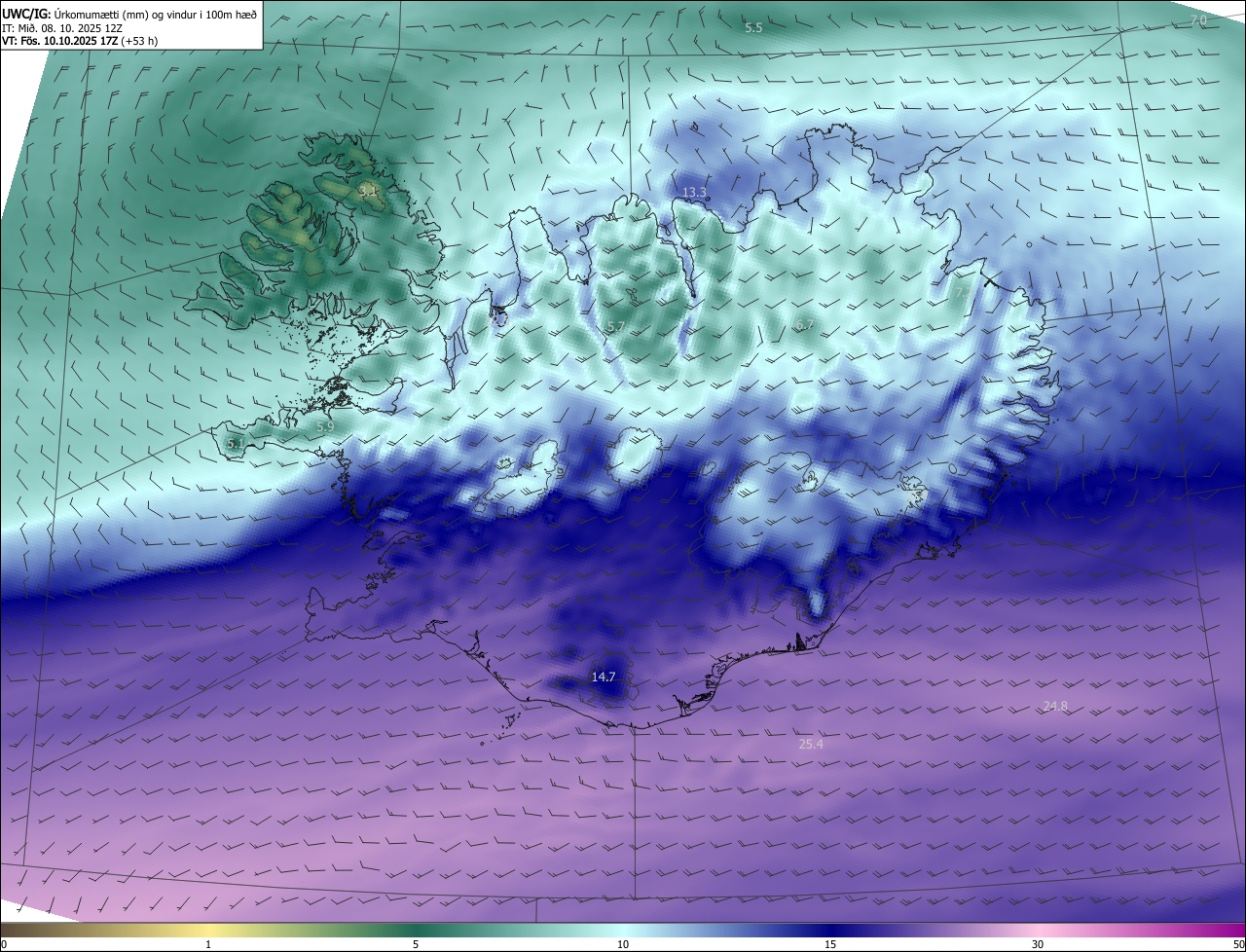Click the 5 tick label under the color scale
The image size is (1246, 952).
point(416,944)
